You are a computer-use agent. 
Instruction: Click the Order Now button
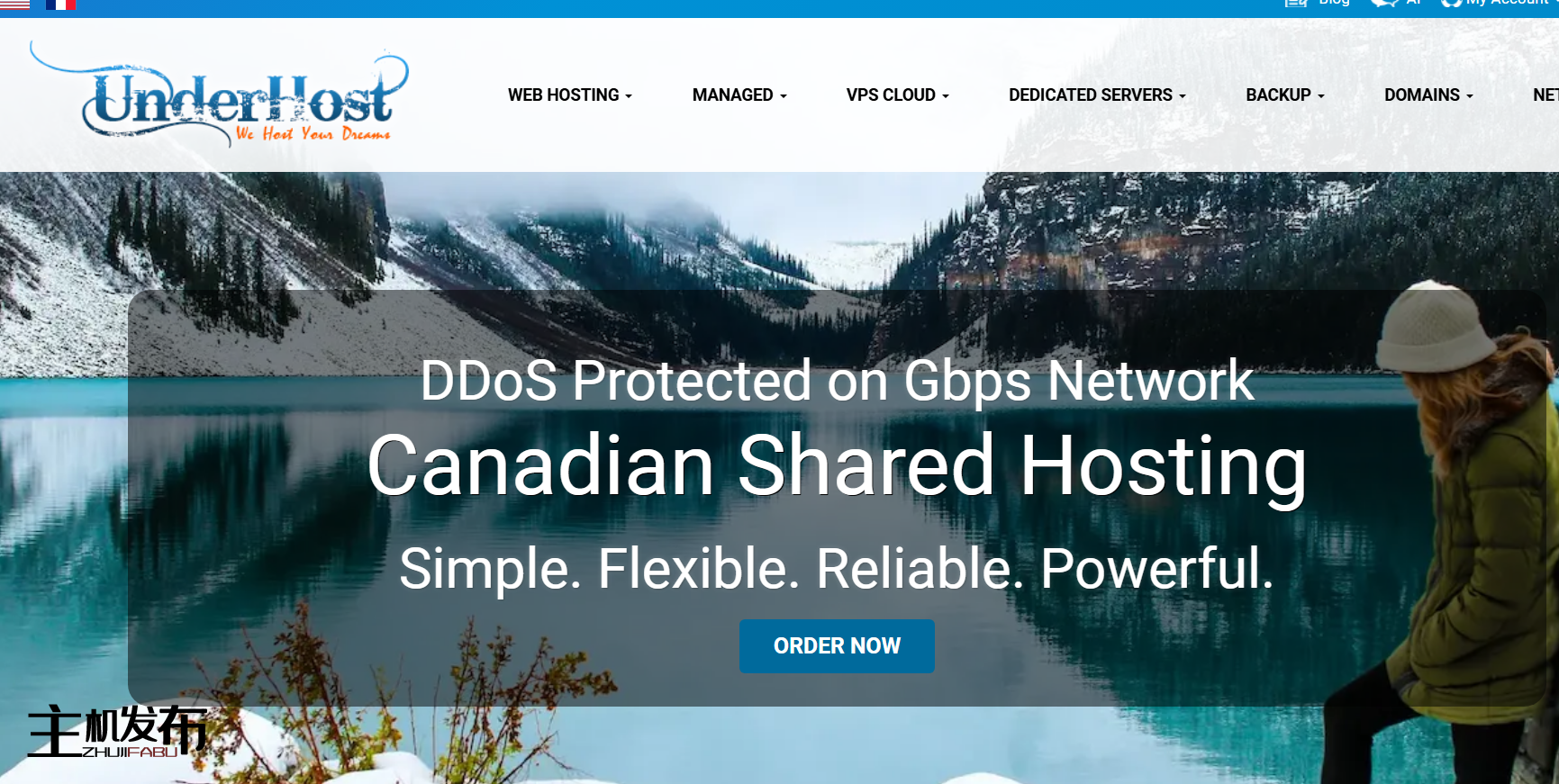tap(837, 646)
